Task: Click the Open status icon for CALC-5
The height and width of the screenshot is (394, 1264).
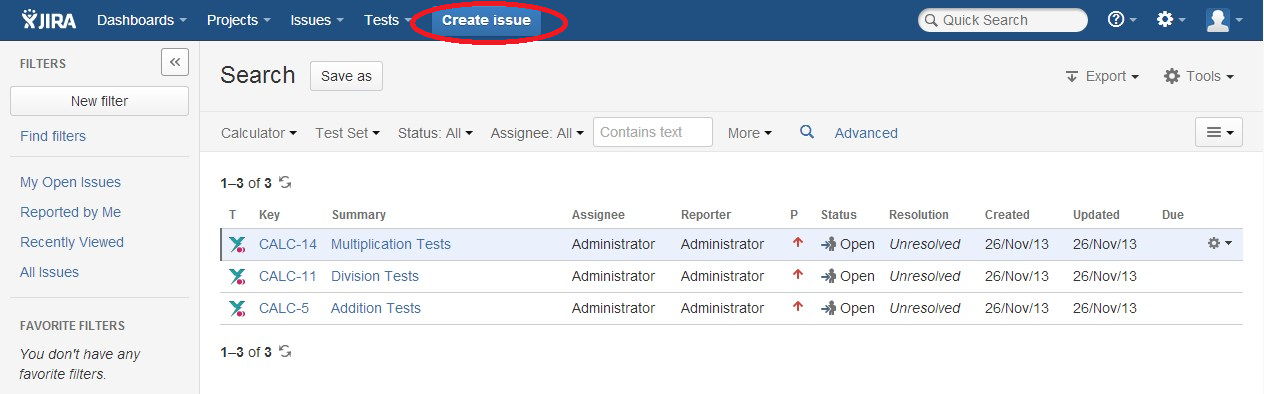Action: 829,308
